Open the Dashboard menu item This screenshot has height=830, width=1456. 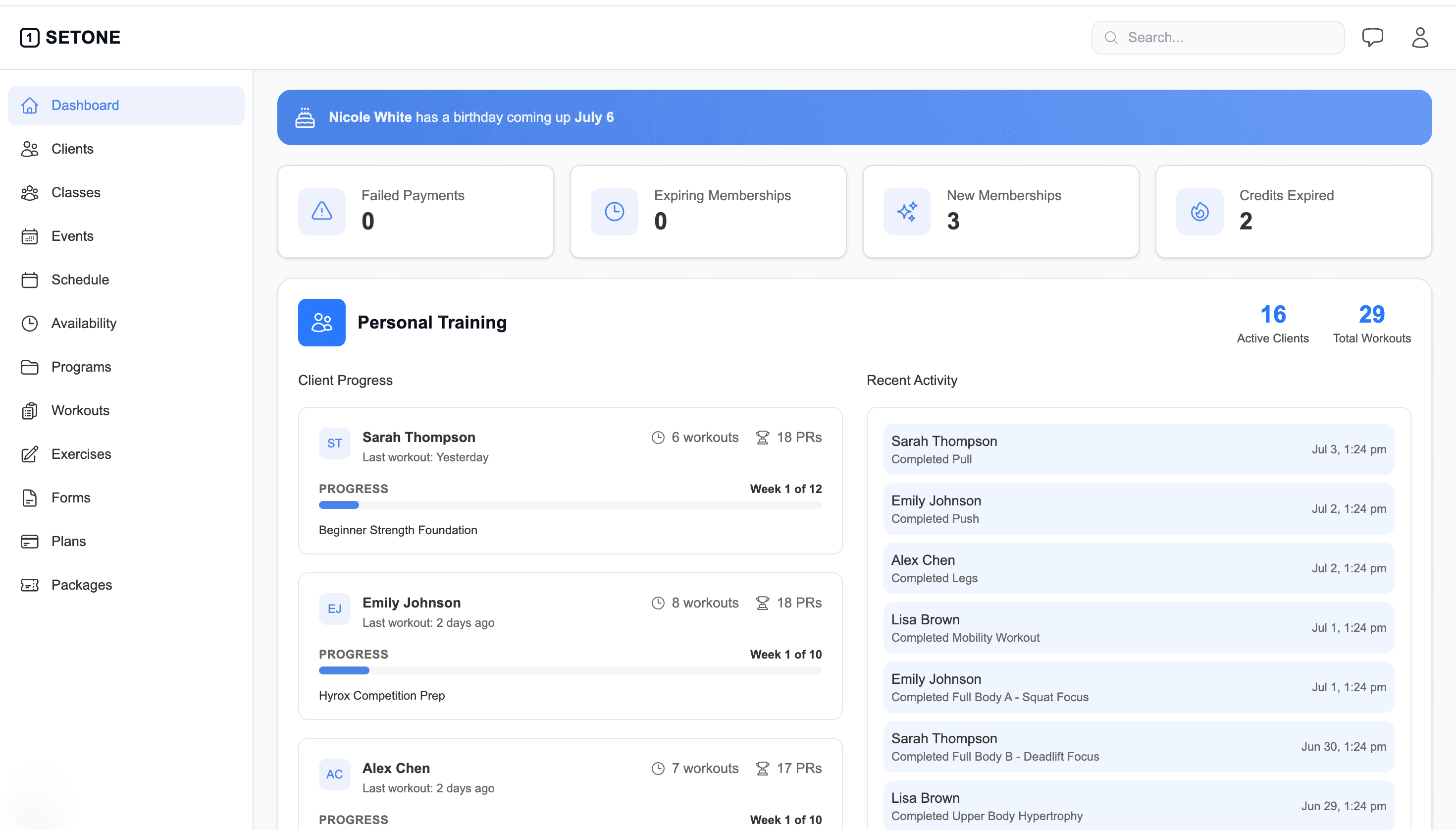click(126, 106)
